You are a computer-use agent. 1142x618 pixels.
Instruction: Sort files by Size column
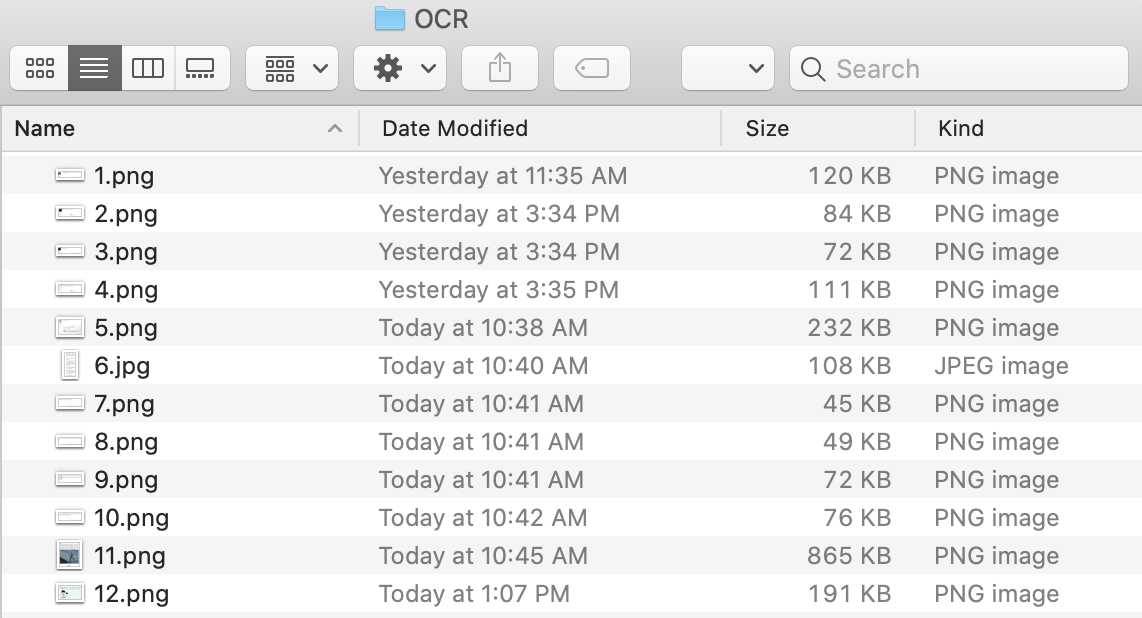coord(817,128)
